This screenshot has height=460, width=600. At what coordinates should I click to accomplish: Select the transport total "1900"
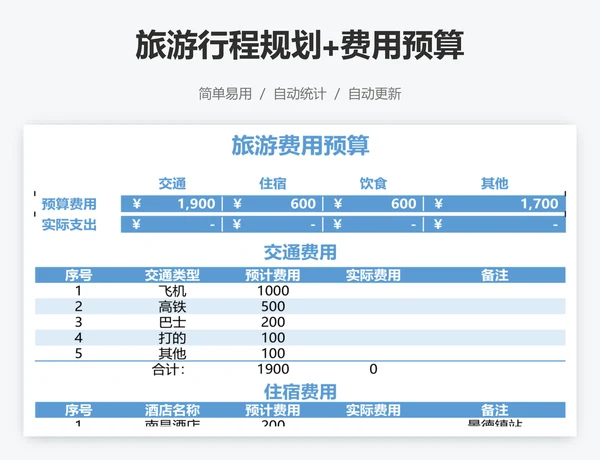pos(273,369)
